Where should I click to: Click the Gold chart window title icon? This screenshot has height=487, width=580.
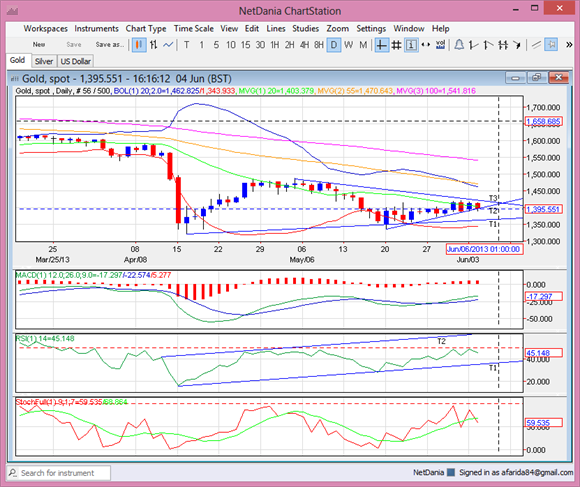coord(14,78)
